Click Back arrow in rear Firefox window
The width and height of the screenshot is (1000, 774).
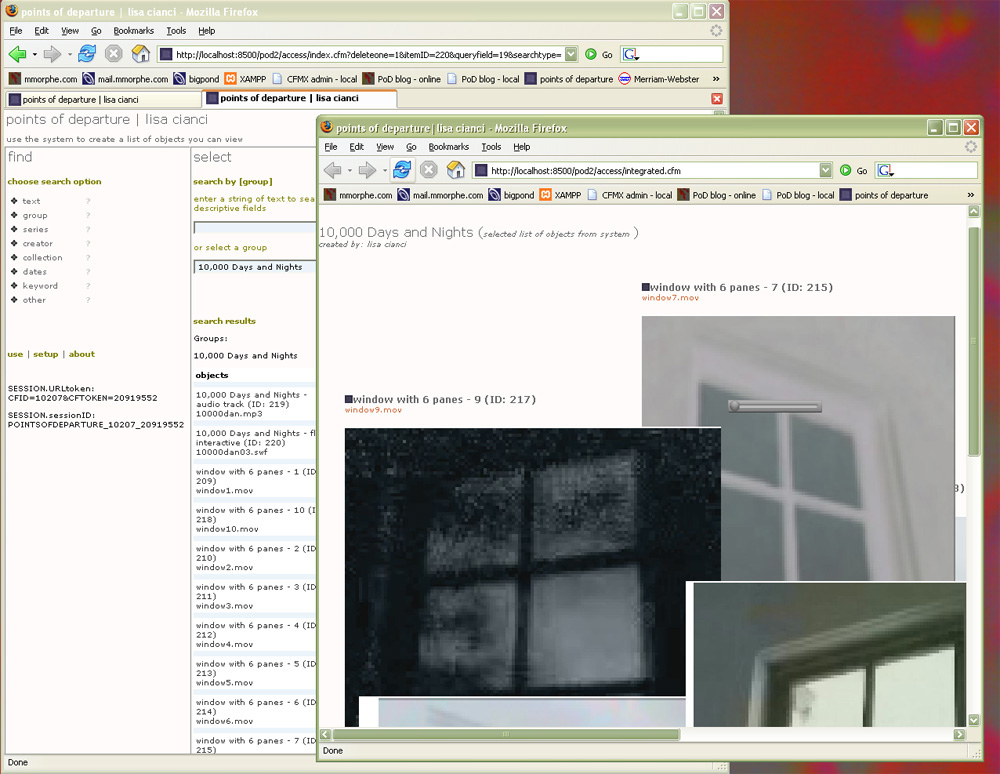18,54
